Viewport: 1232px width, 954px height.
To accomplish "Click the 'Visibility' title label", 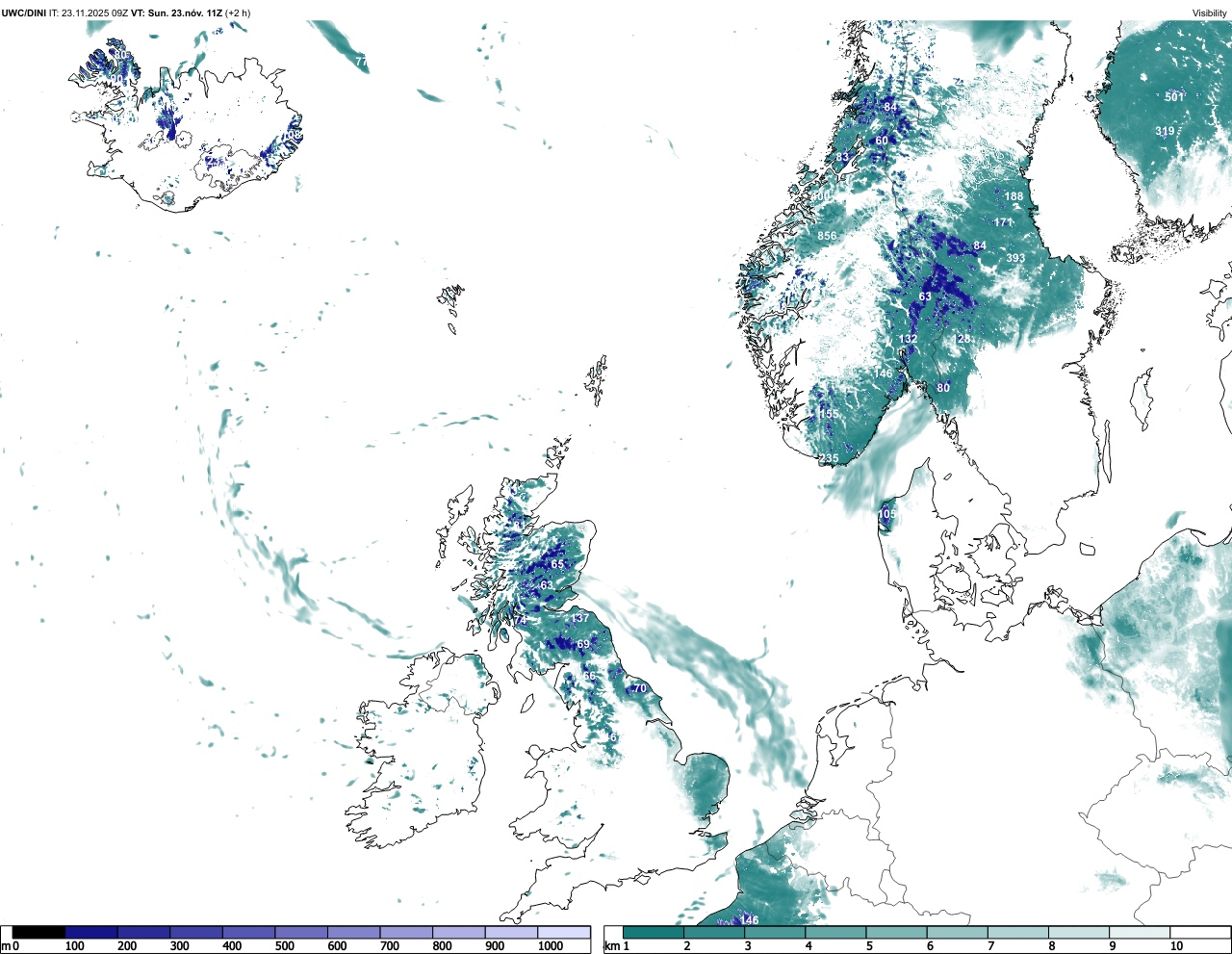I will pos(1210,13).
